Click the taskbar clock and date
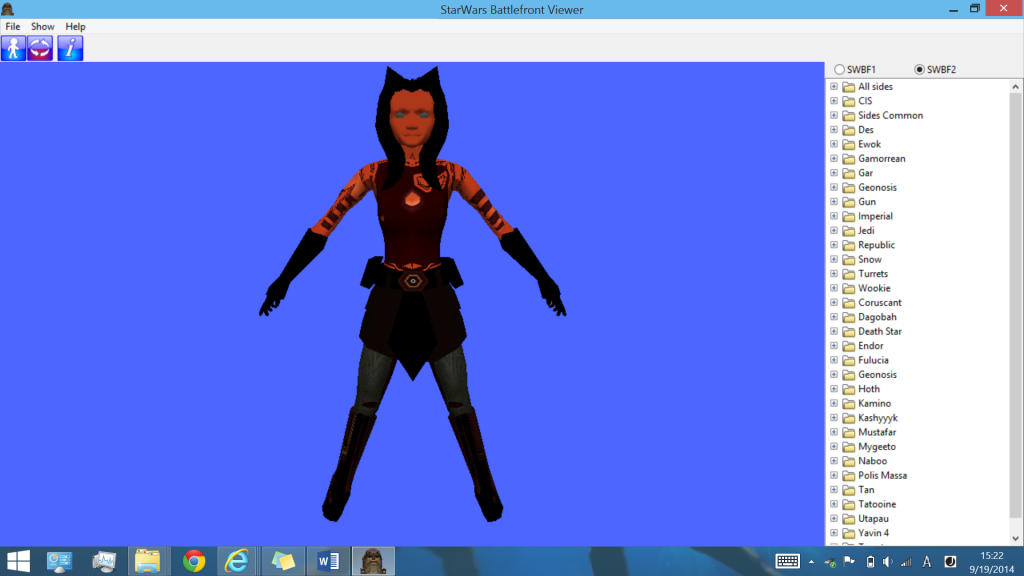The height and width of the screenshot is (576, 1024). point(991,562)
